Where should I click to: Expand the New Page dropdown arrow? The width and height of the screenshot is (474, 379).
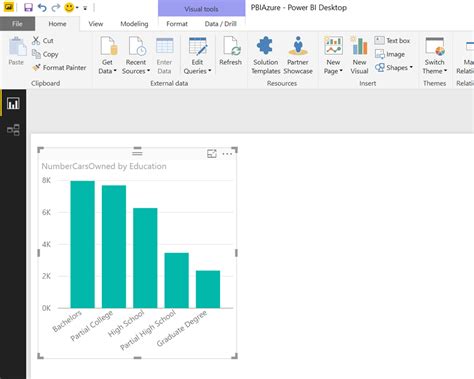click(341, 71)
